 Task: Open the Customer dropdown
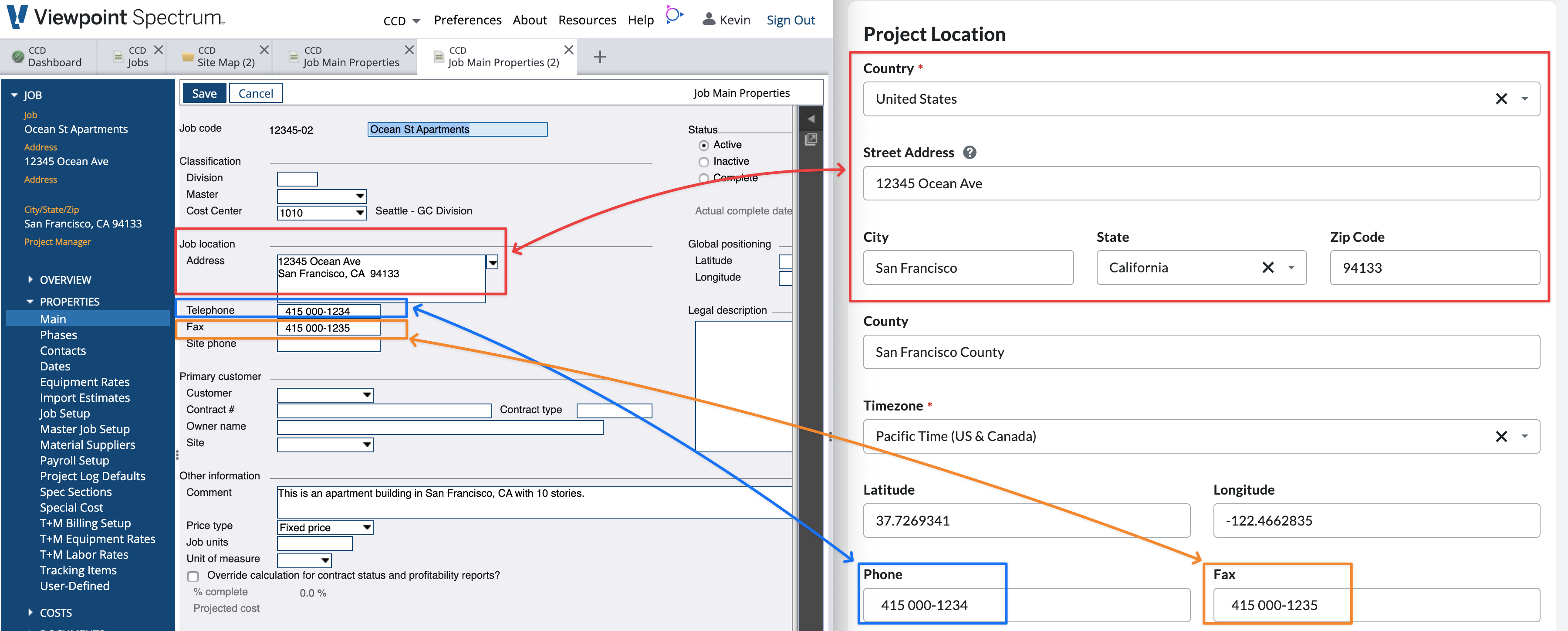pos(366,395)
